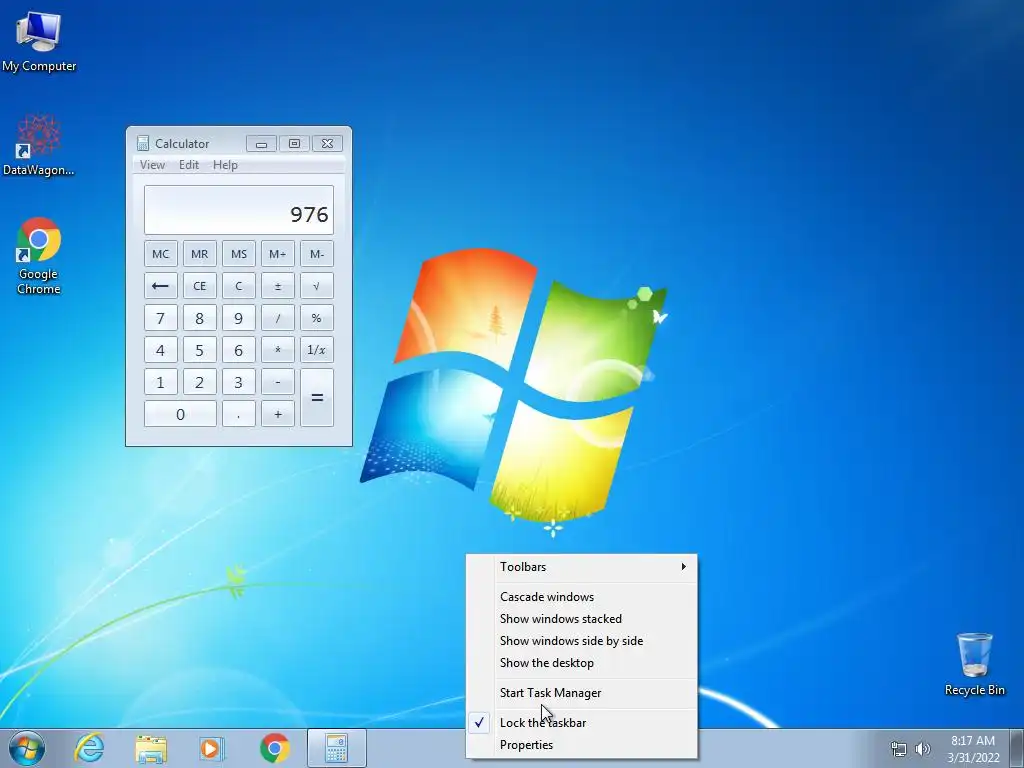Select Show the desktop menu entry
Screen dimensions: 1024x768
(x=582, y=663)
